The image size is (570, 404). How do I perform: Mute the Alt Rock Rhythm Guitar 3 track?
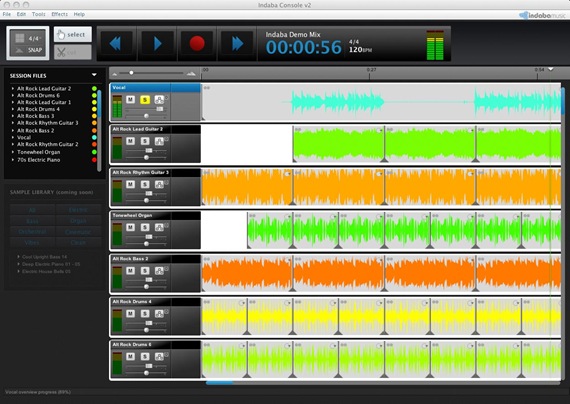[131, 184]
